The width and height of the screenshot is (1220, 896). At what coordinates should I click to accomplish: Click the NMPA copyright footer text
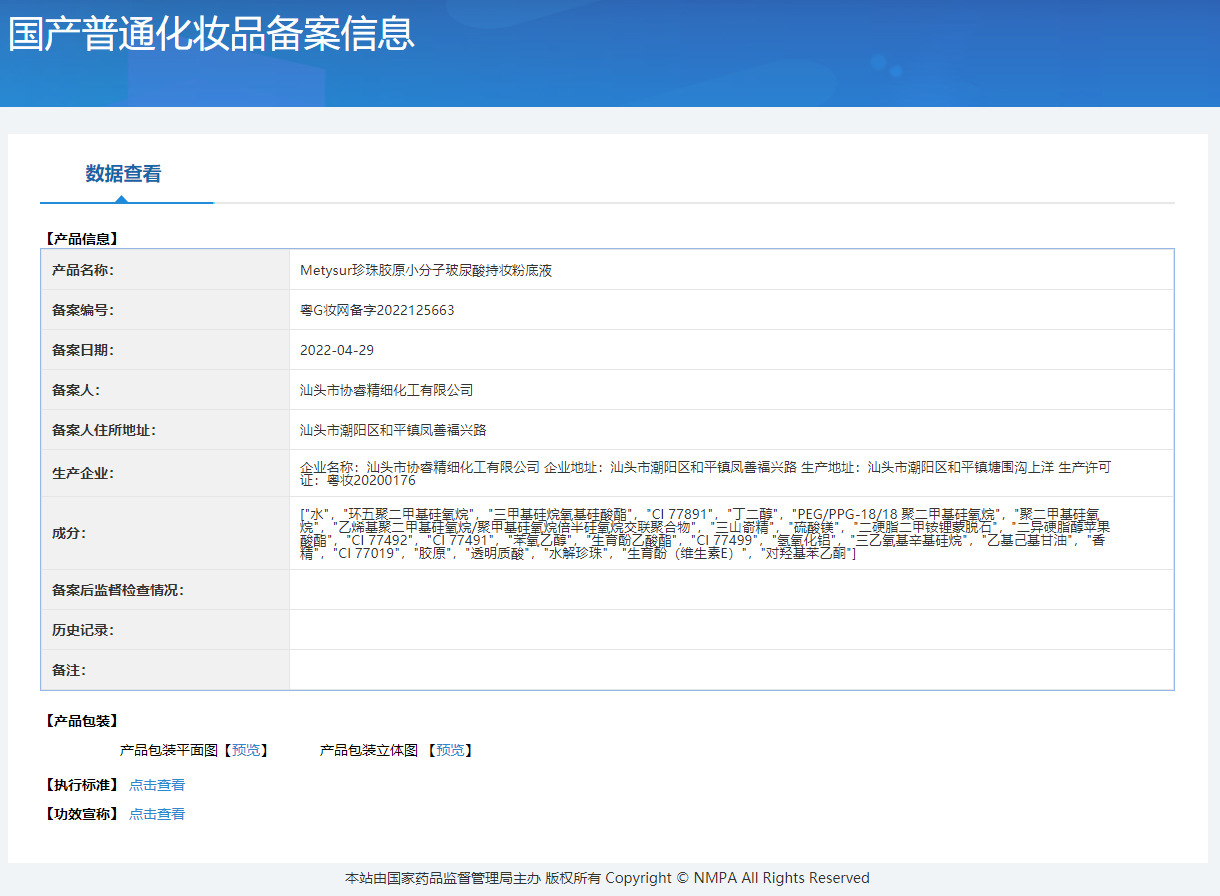tap(607, 878)
